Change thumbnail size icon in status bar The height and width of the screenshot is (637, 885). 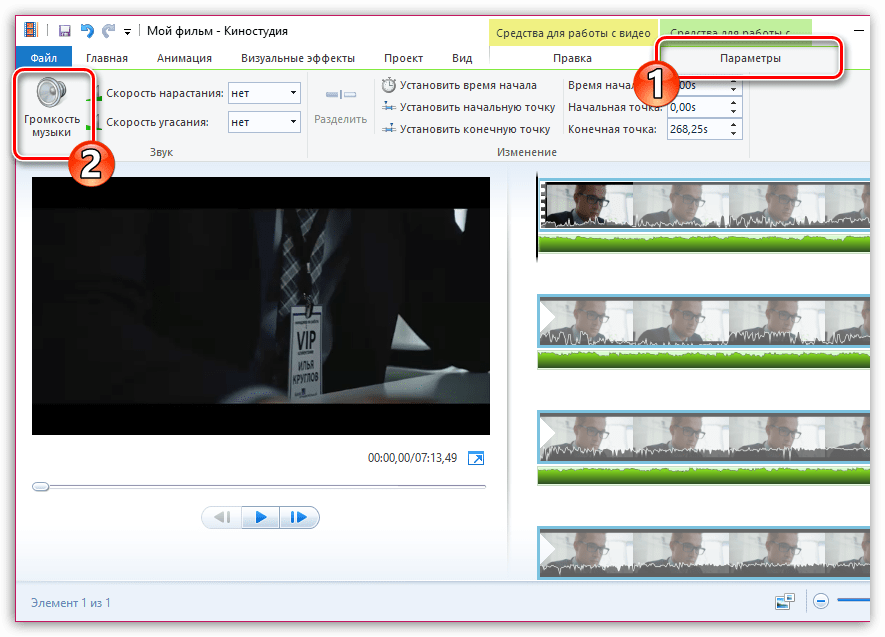coord(785,601)
